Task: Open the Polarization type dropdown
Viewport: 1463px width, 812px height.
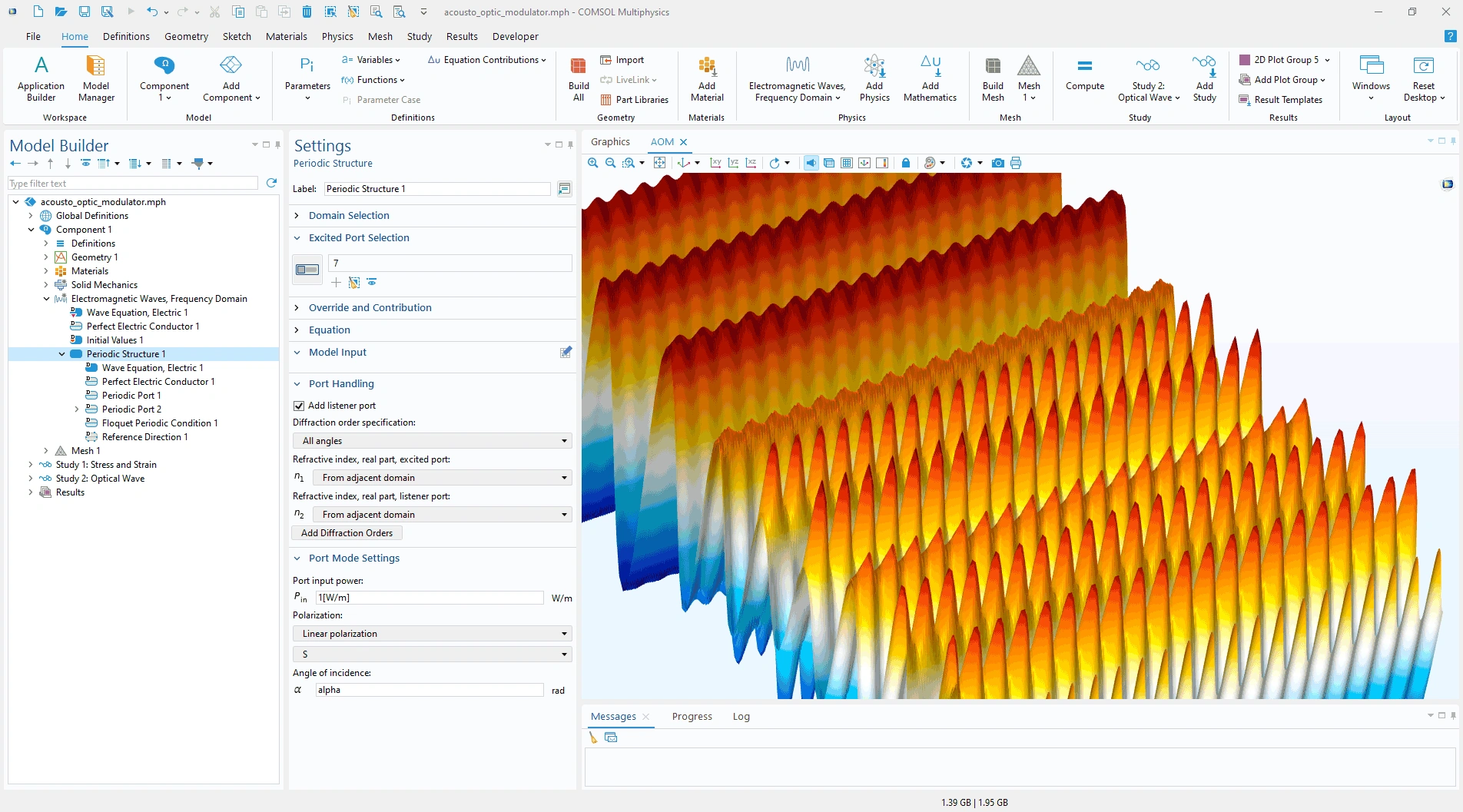Action: [432, 634]
